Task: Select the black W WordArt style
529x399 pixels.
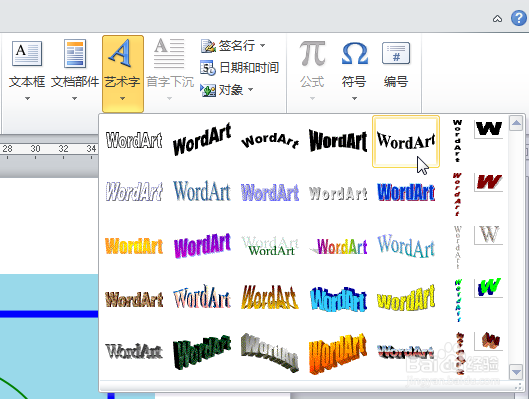Action: click(x=489, y=129)
